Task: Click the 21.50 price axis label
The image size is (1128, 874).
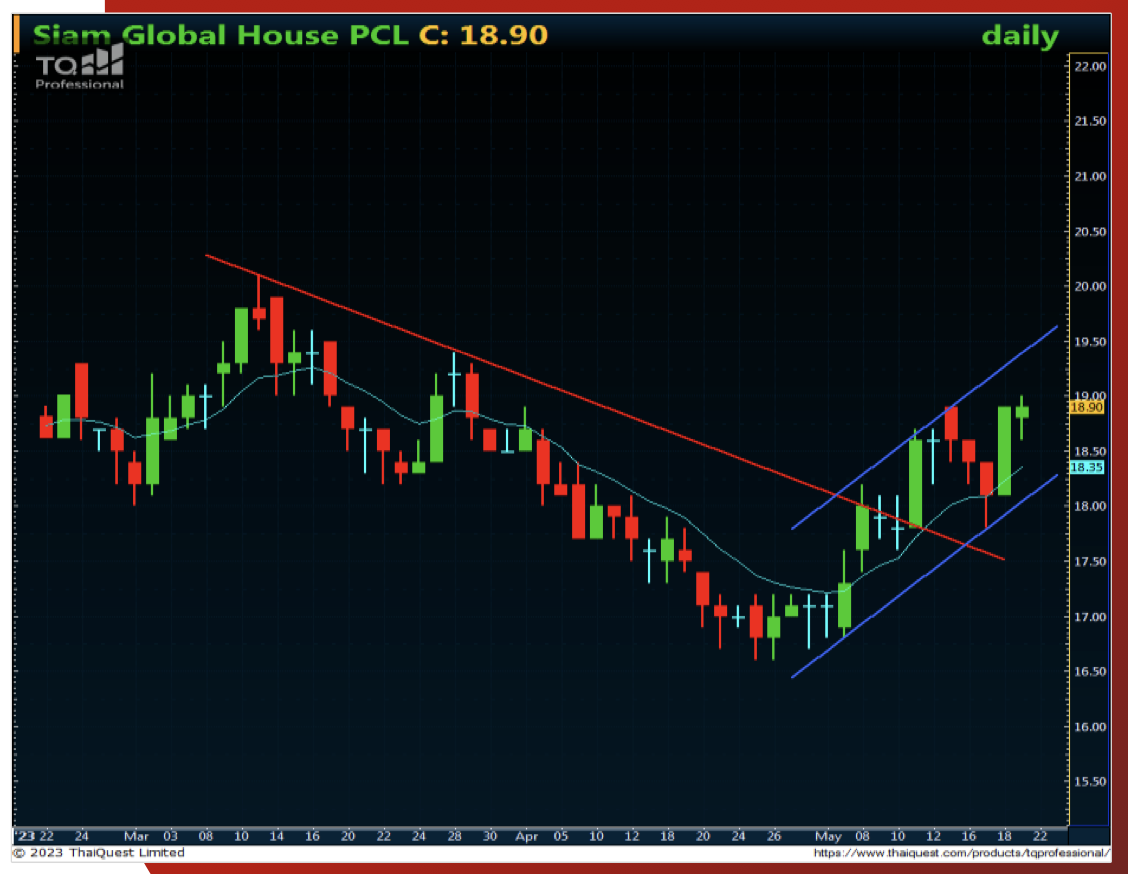Action: pos(1089,121)
